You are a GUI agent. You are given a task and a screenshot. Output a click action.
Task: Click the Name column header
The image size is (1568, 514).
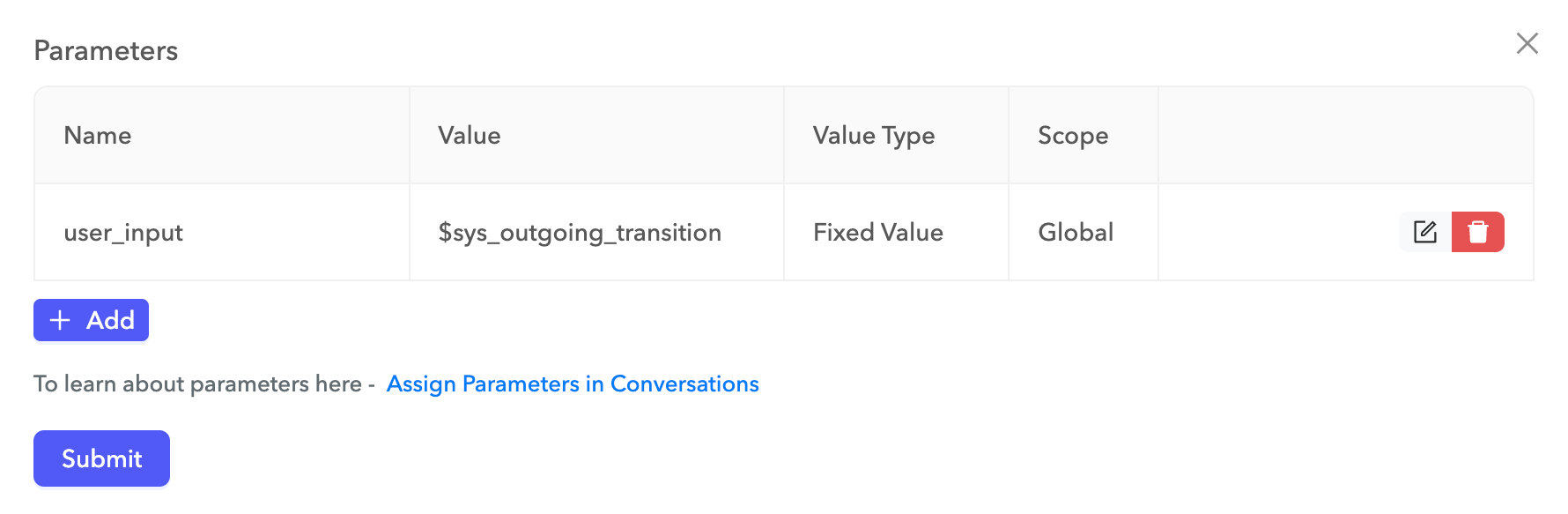[97, 135]
